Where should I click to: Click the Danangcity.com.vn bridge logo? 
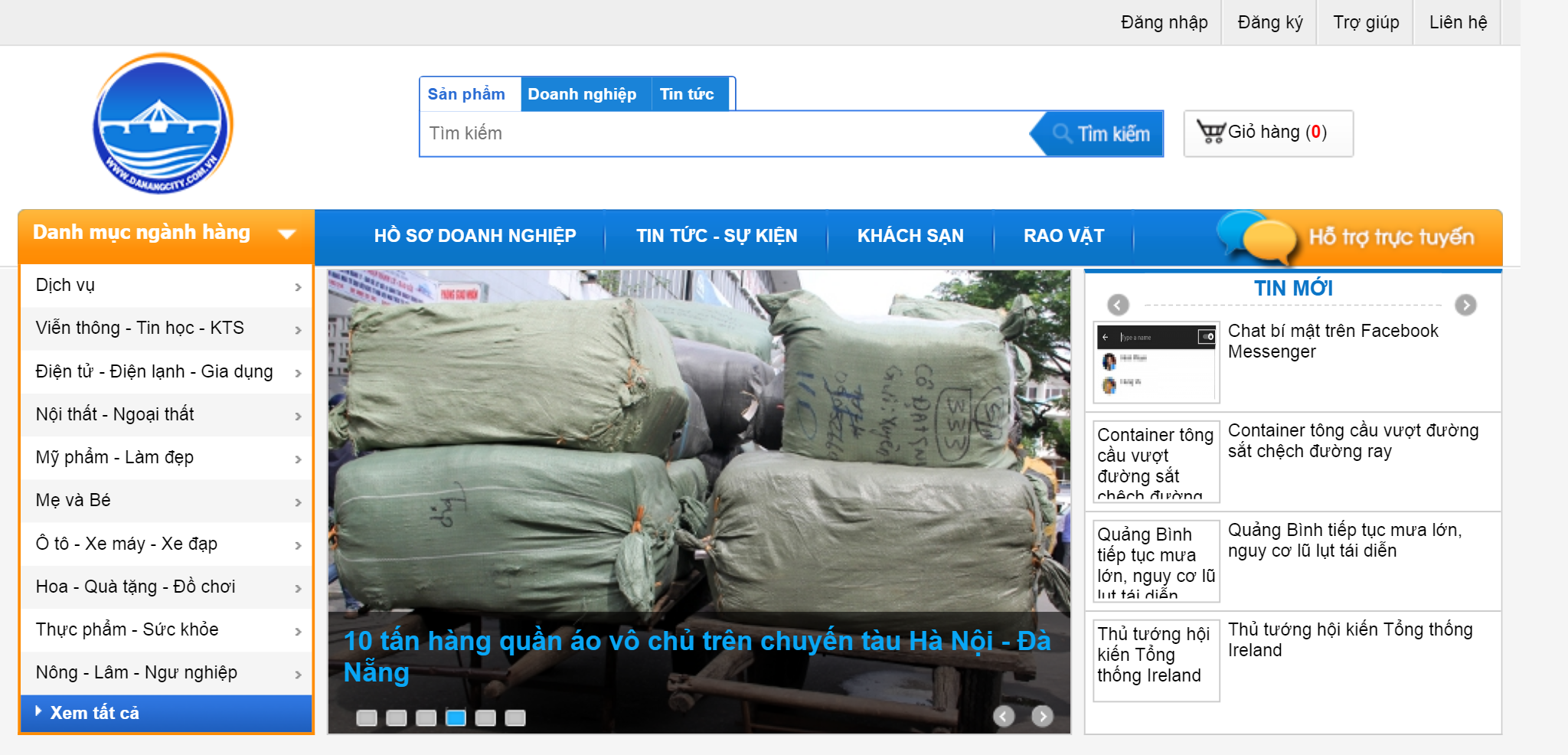click(163, 123)
